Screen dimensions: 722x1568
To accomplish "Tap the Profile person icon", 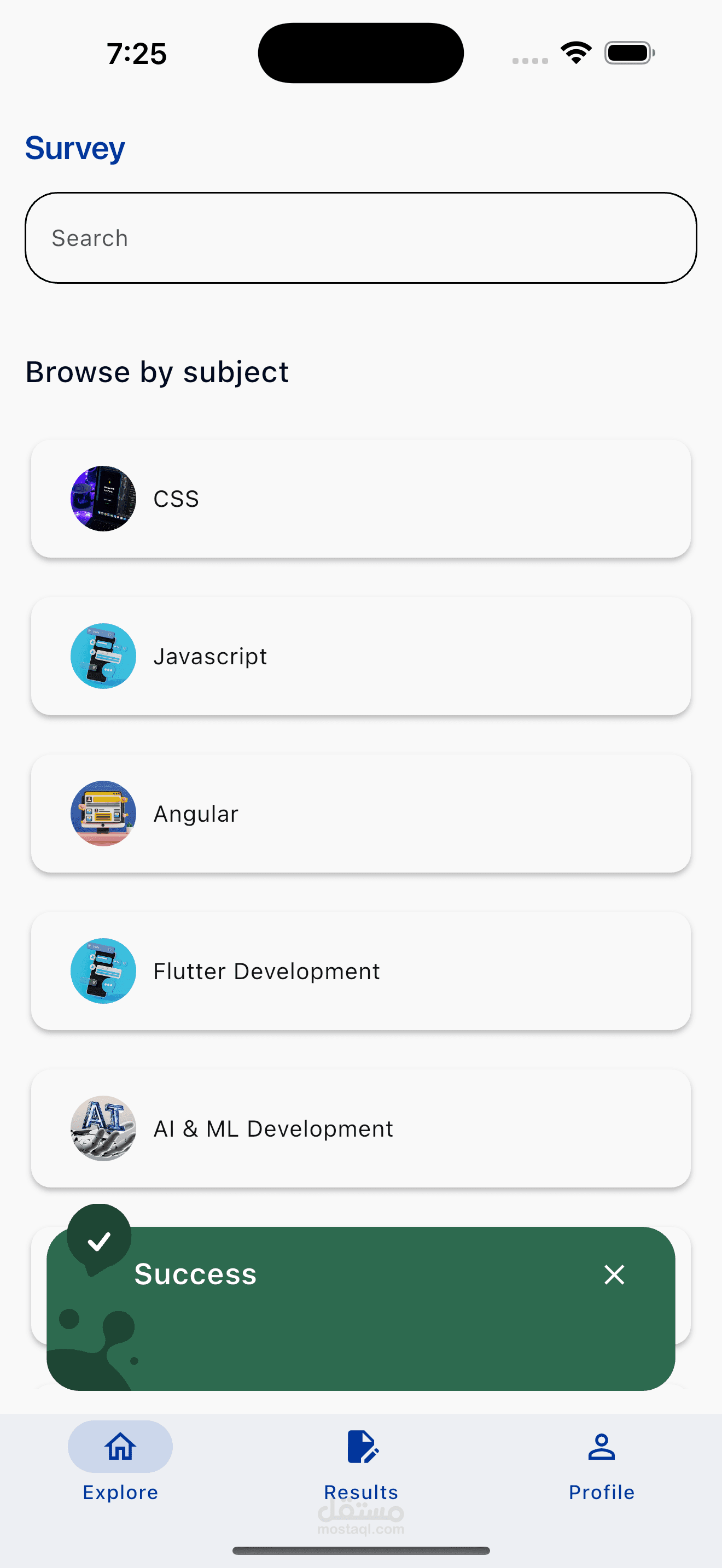I will pos(602,1446).
